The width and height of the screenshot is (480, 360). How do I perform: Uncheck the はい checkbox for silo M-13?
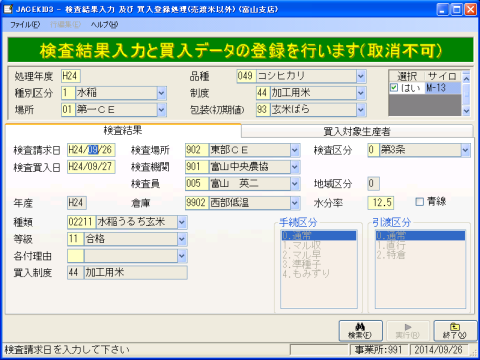(394, 88)
